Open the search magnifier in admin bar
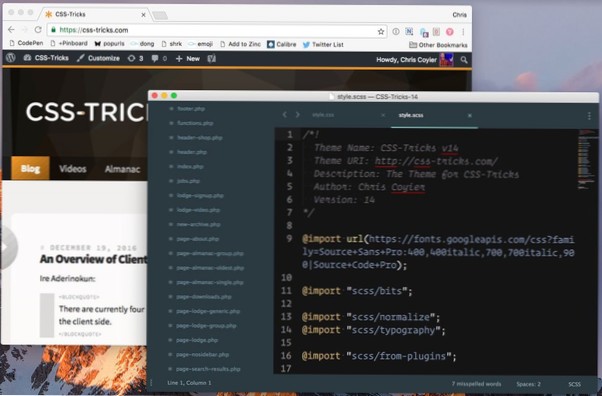 464,60
